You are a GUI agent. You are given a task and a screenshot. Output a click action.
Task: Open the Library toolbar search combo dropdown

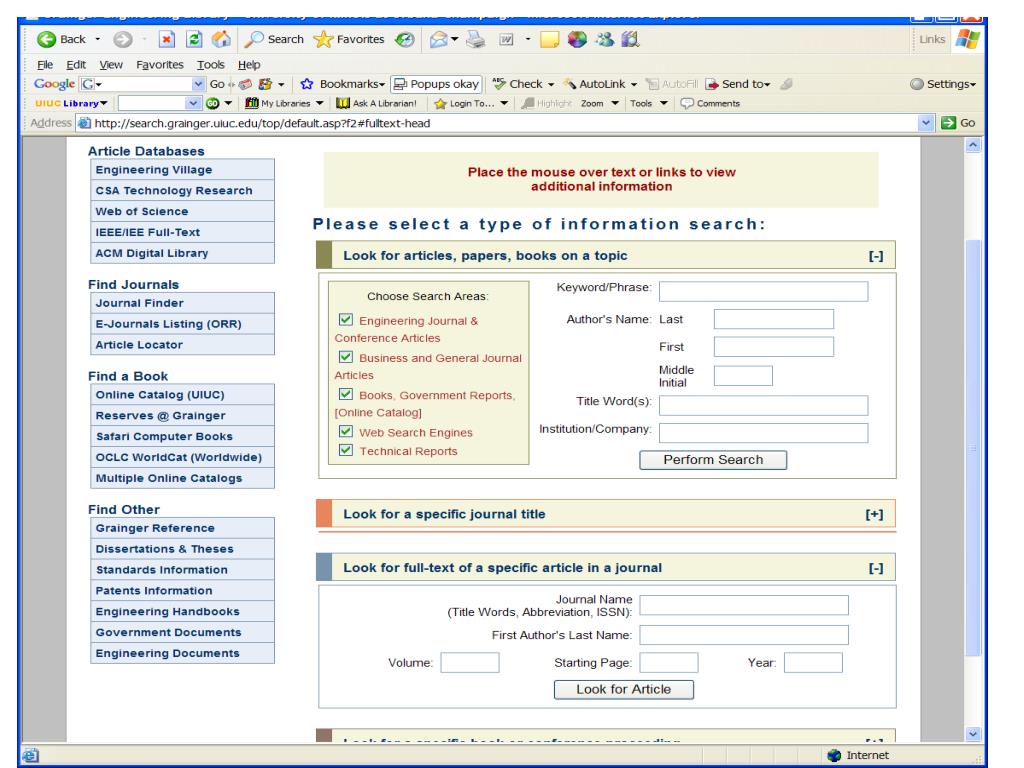pos(193,103)
